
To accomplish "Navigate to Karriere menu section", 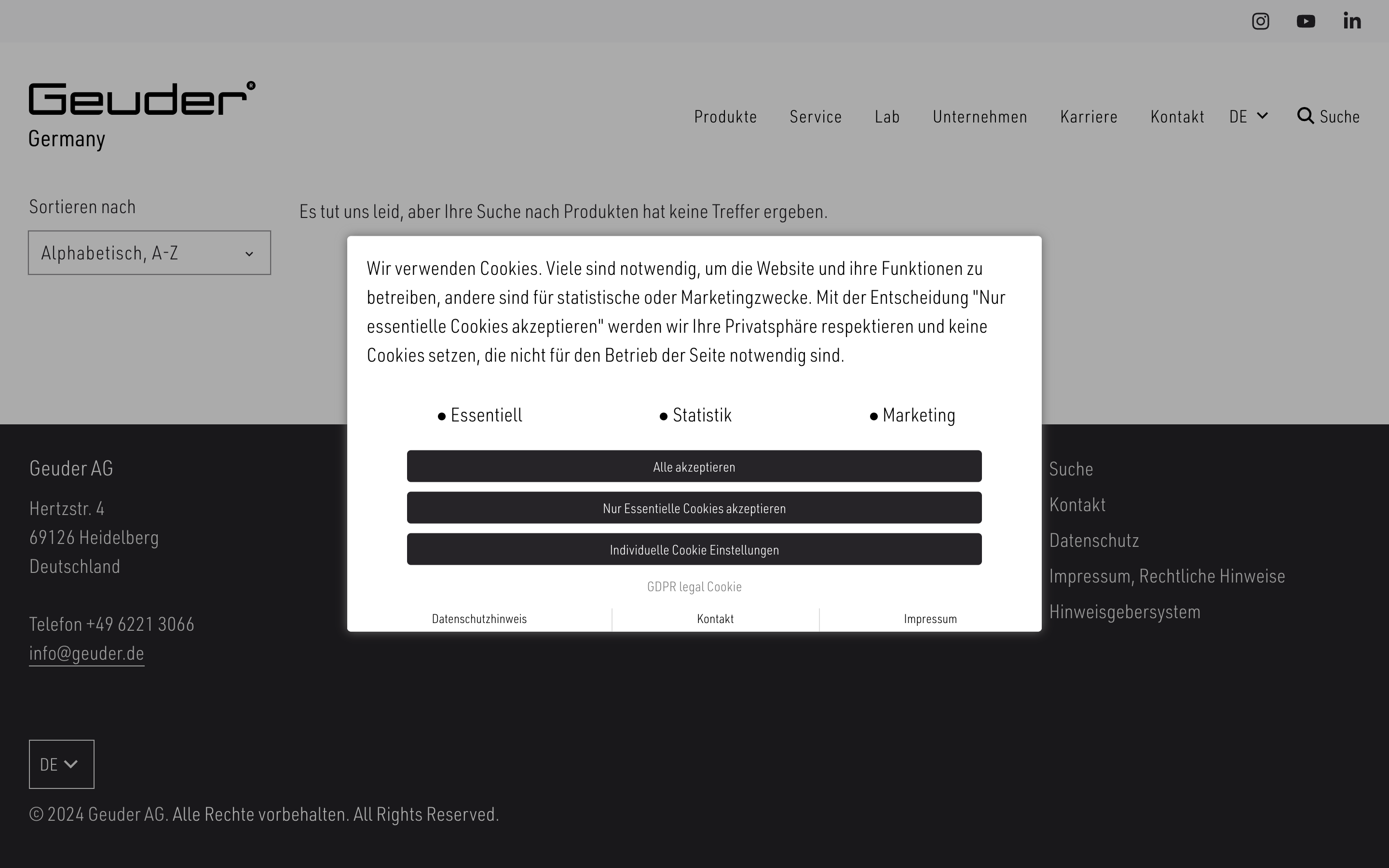I will point(1089,115).
